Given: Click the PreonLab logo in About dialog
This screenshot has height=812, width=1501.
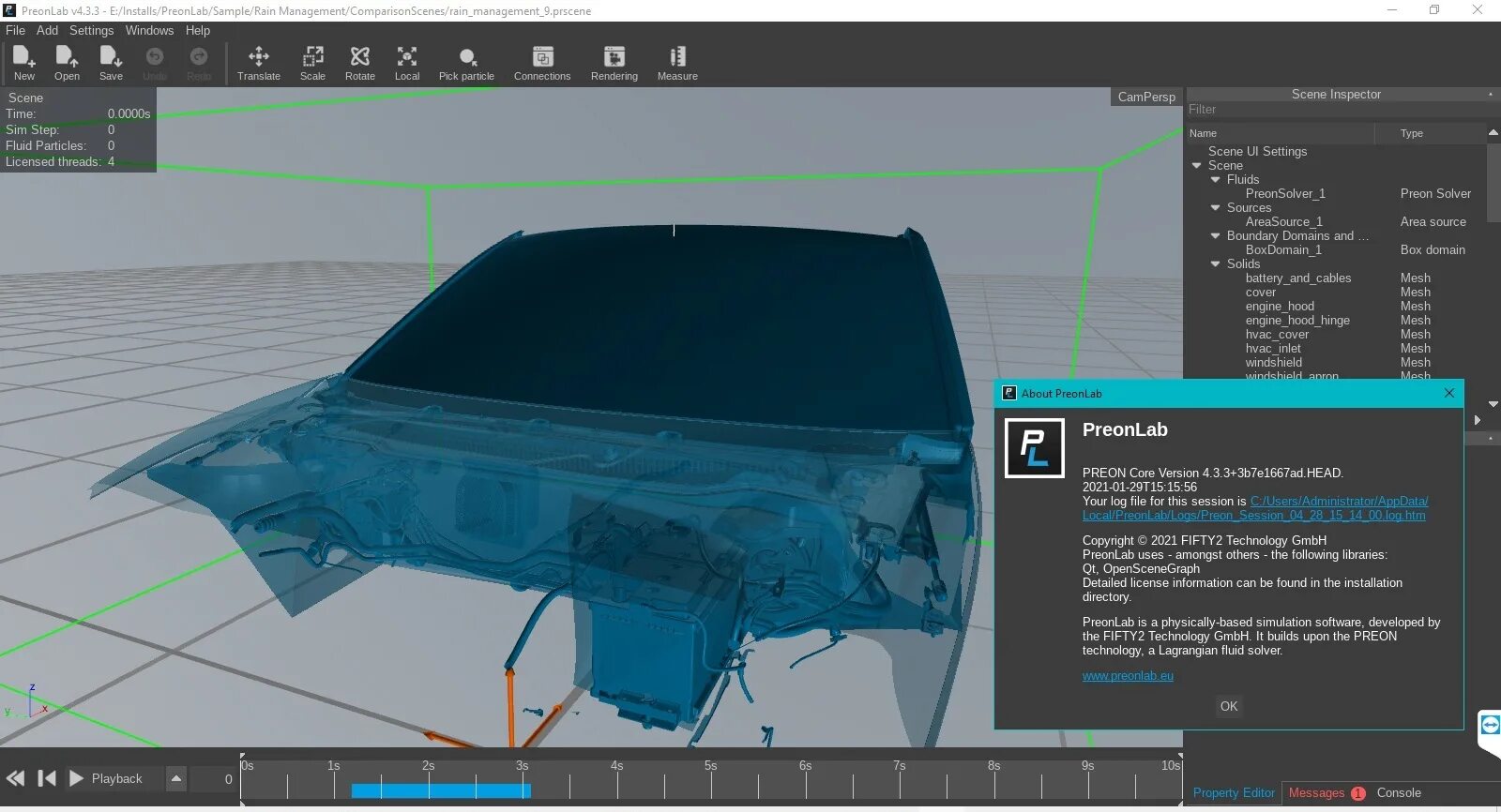Looking at the screenshot, I should pyautogui.click(x=1035, y=448).
